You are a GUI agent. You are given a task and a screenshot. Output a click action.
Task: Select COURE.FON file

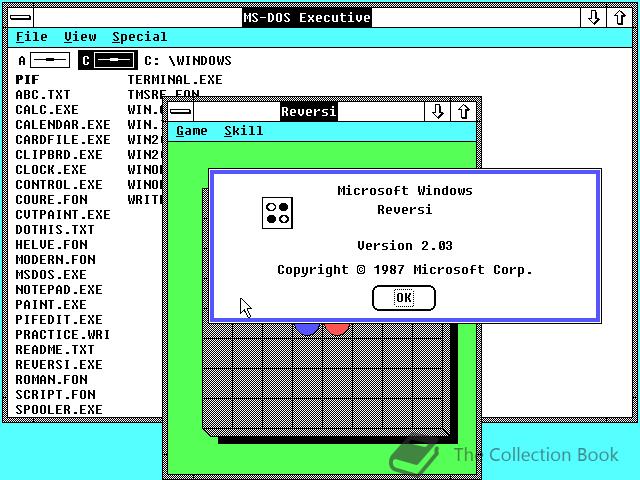click(51, 200)
